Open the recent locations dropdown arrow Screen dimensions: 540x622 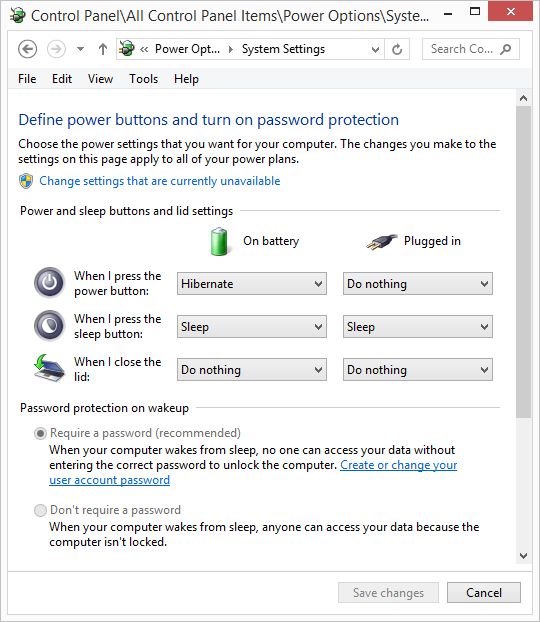80,49
